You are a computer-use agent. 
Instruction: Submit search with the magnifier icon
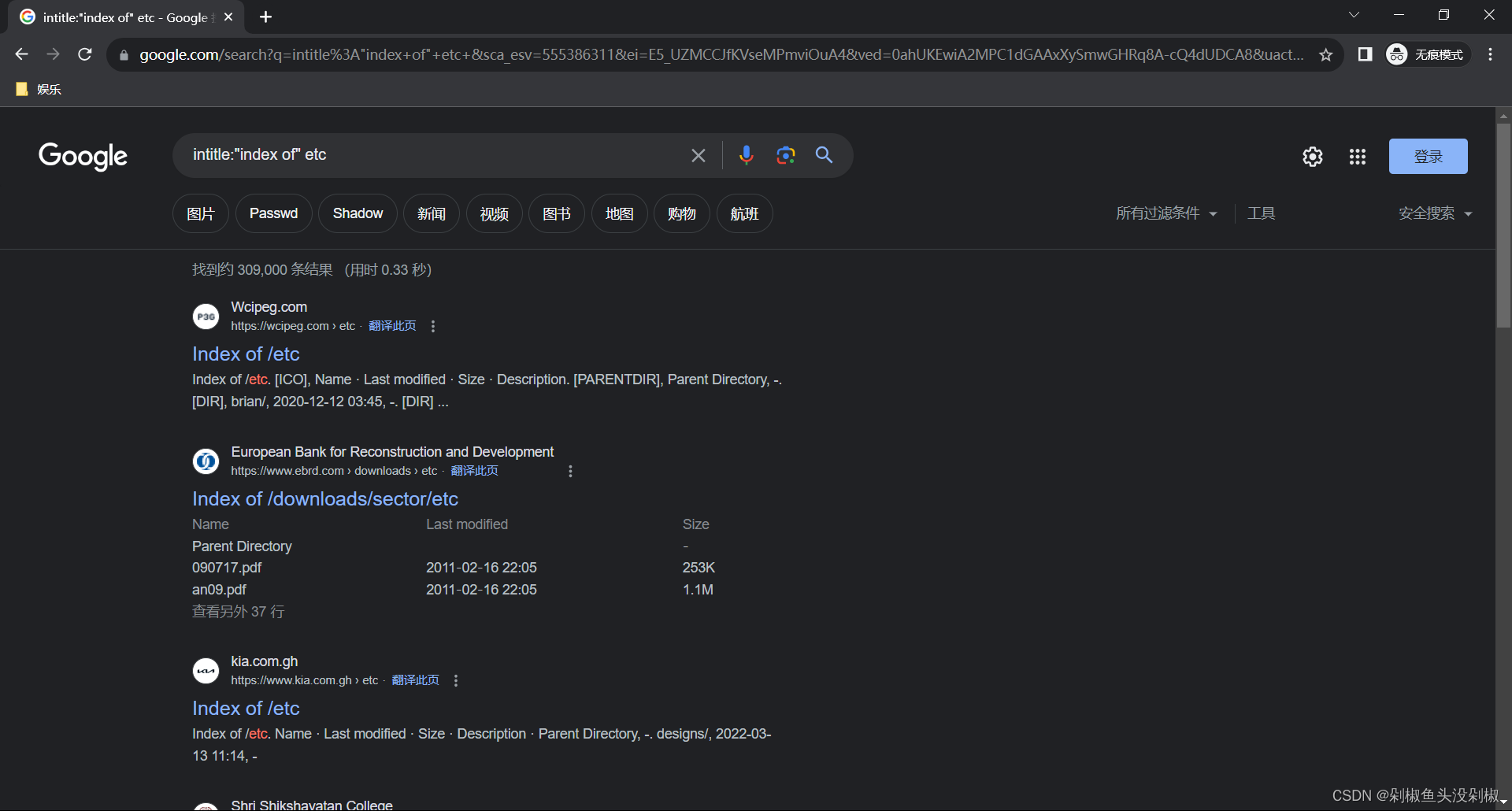coord(824,155)
